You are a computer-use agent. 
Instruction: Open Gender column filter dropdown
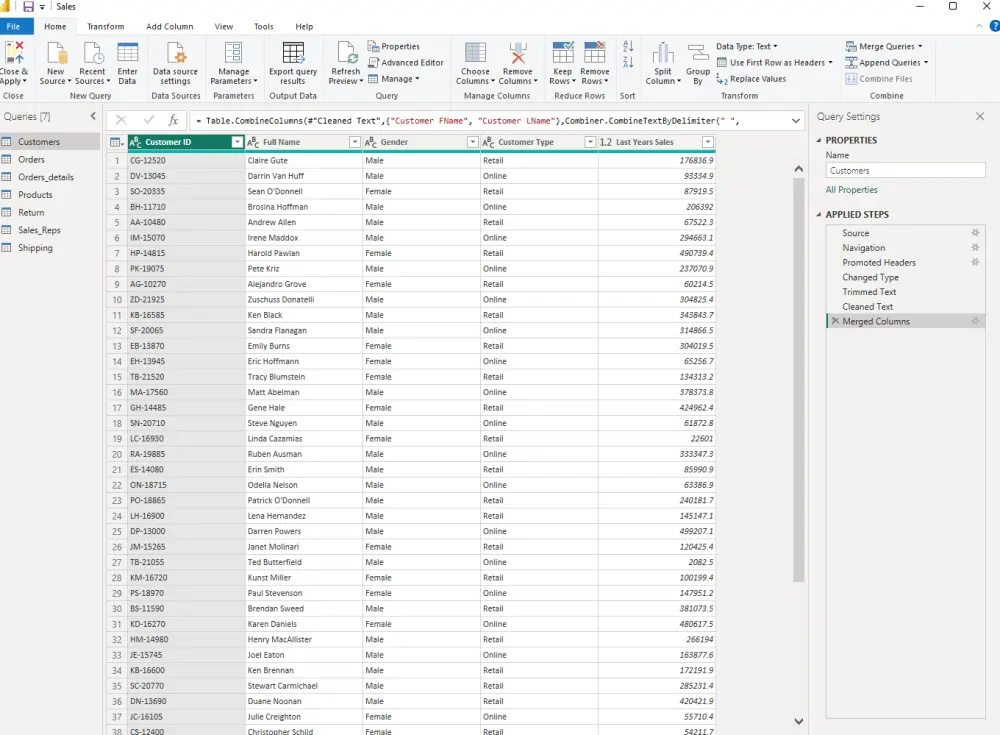[472, 142]
